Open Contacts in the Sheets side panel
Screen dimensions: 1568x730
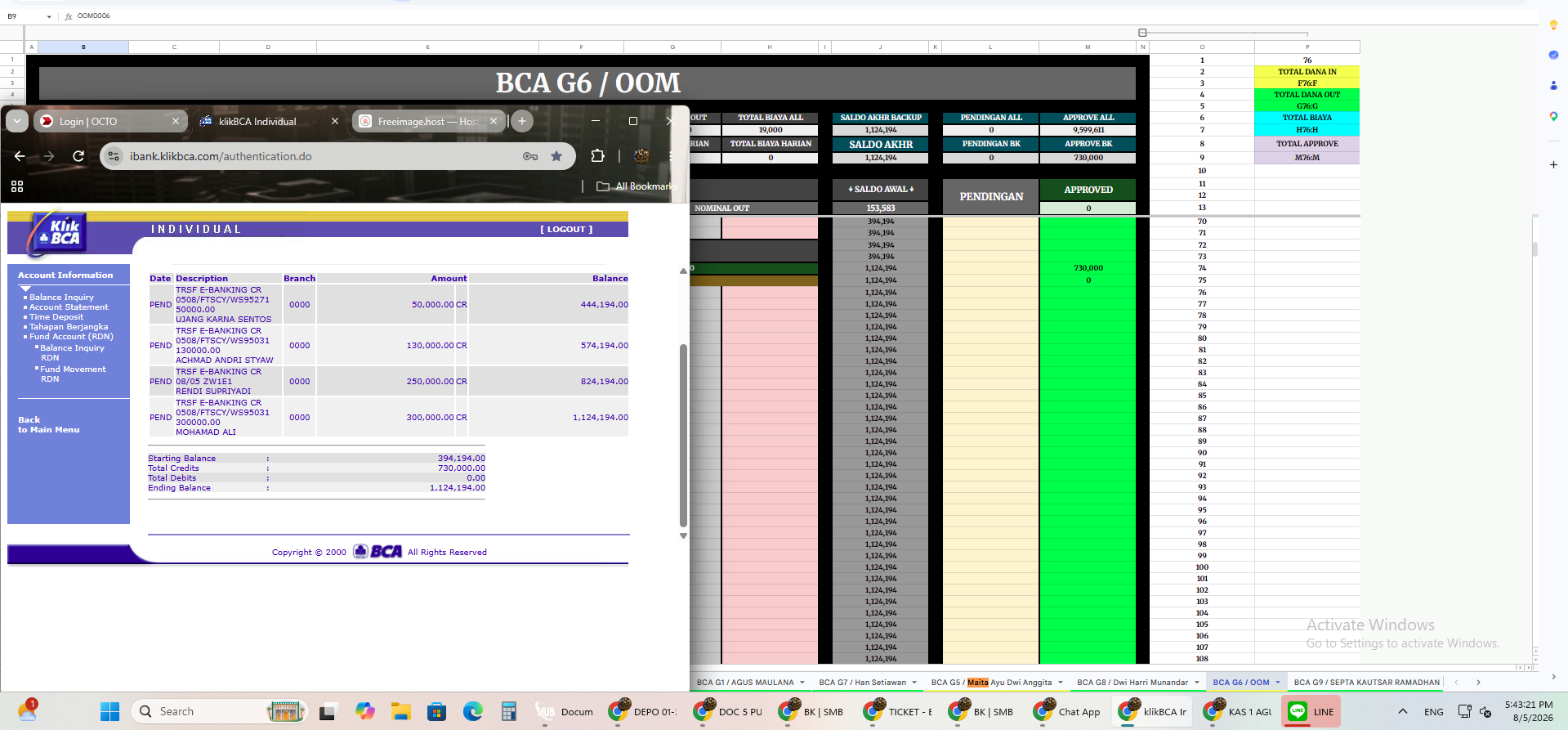(1553, 85)
